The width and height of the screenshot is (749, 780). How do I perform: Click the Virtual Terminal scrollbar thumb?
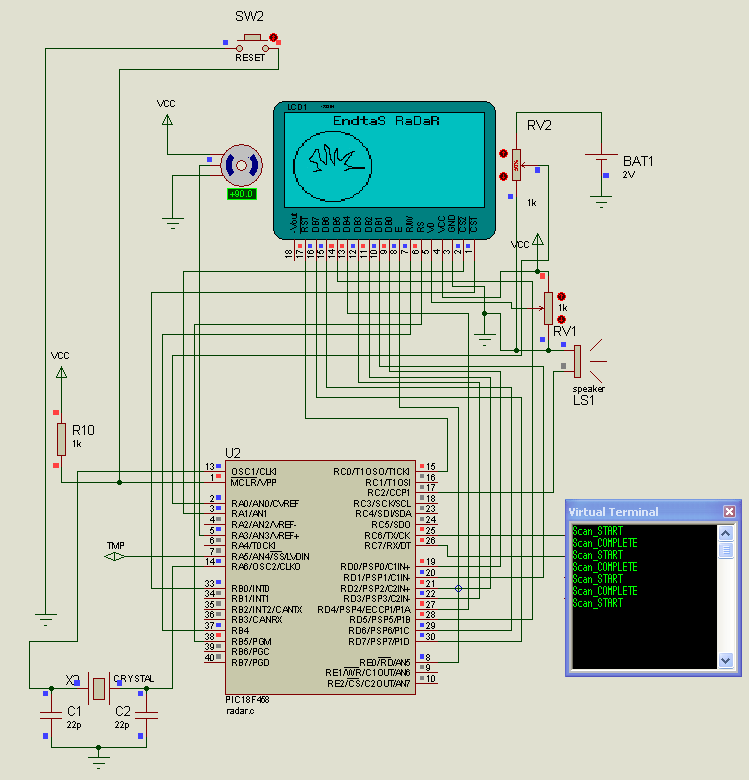click(x=726, y=550)
